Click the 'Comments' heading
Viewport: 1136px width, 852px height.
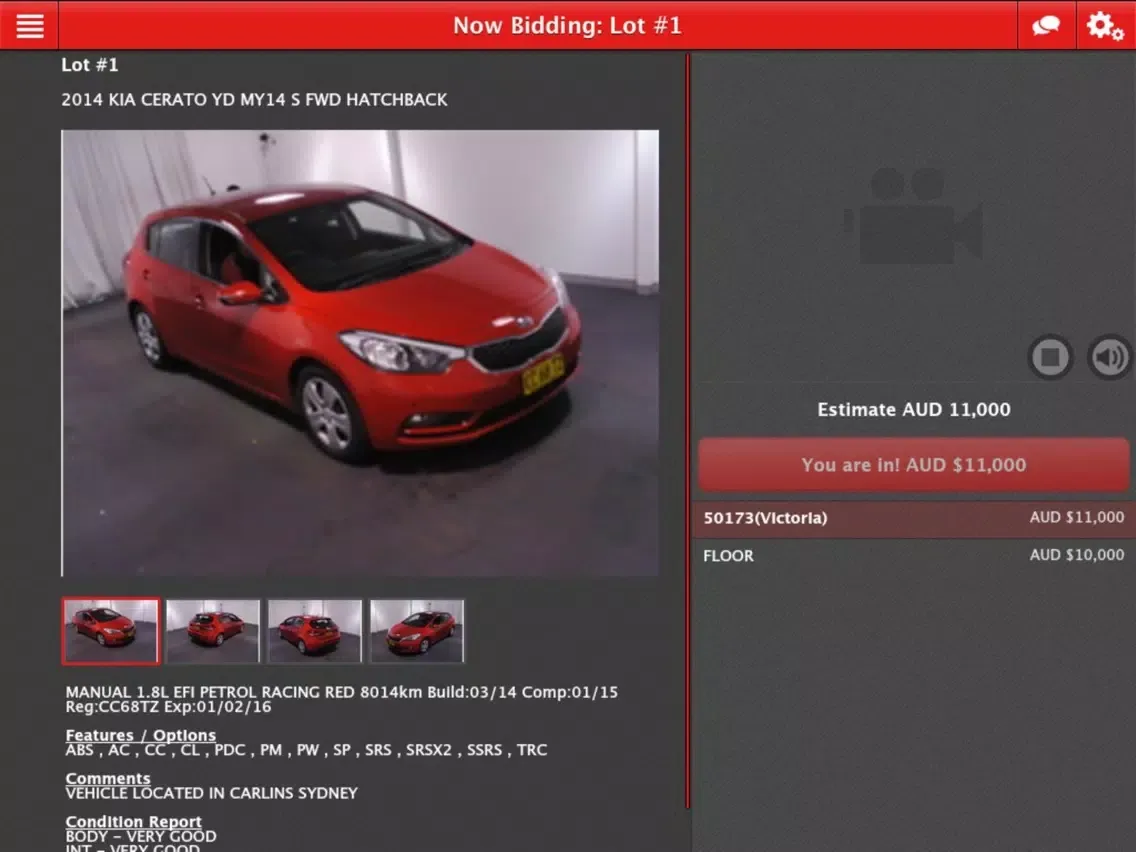coord(108,778)
